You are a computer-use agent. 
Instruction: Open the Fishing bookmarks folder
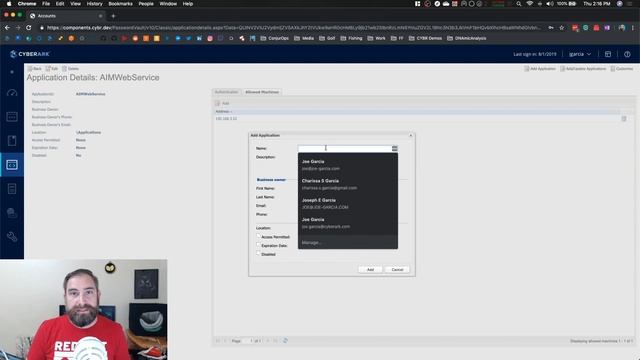351,38
